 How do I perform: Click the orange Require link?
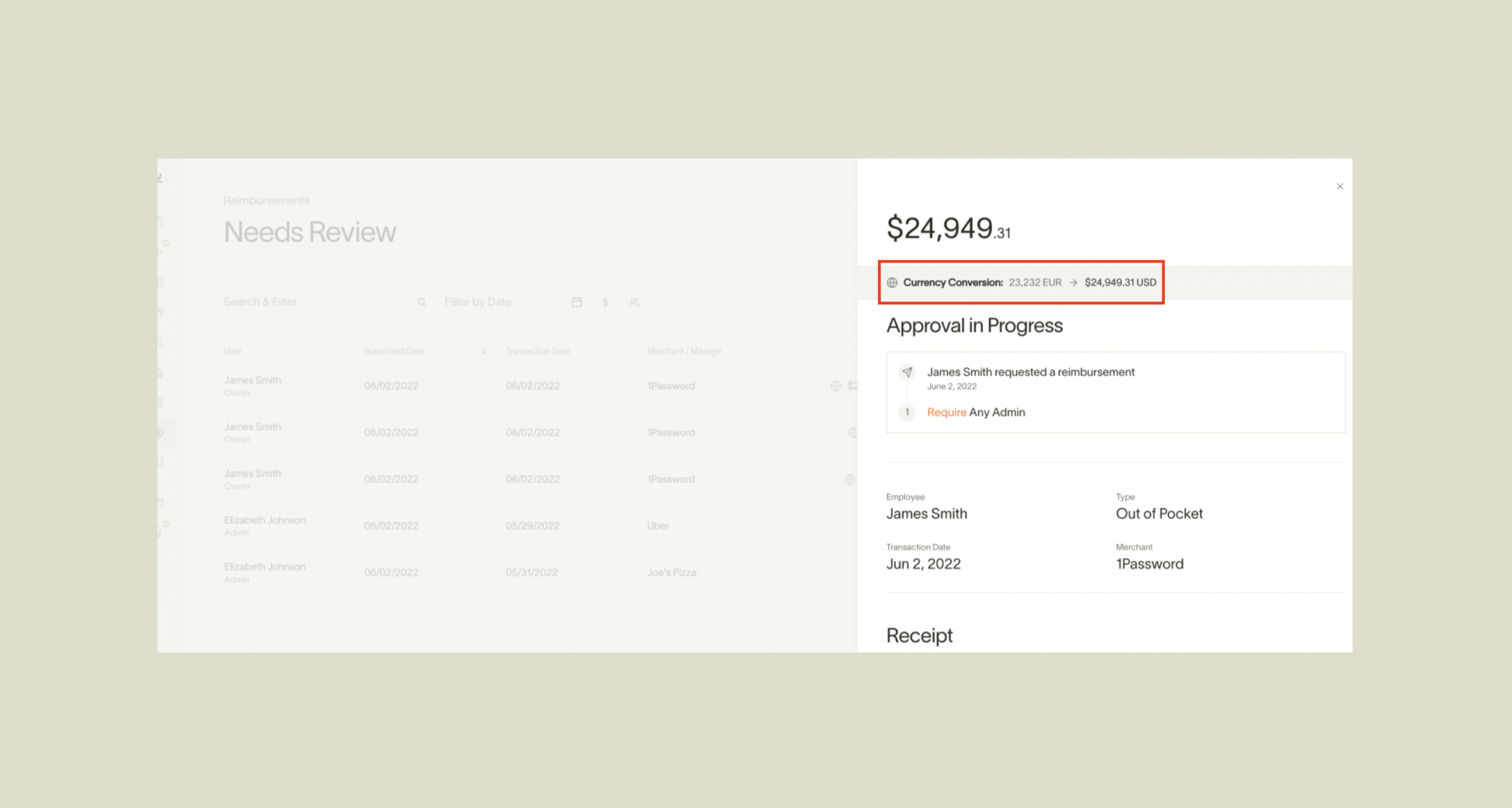point(946,413)
